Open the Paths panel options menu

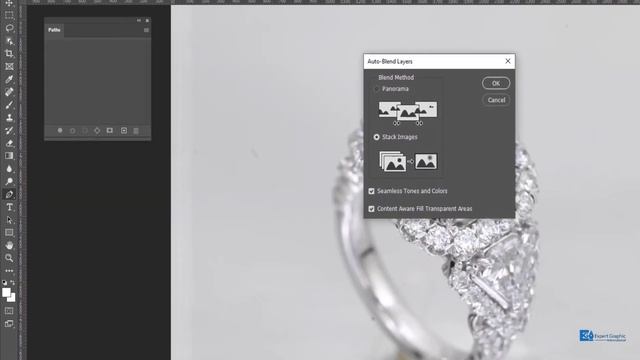(146, 30)
